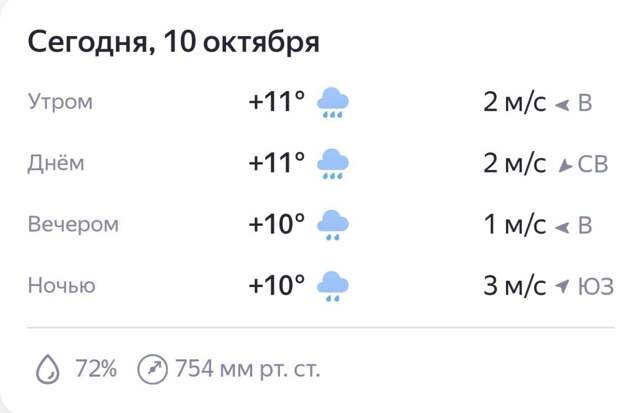620x413 pixels.
Task: Select the 'Днём' row label
Action: pyautogui.click(x=54, y=164)
